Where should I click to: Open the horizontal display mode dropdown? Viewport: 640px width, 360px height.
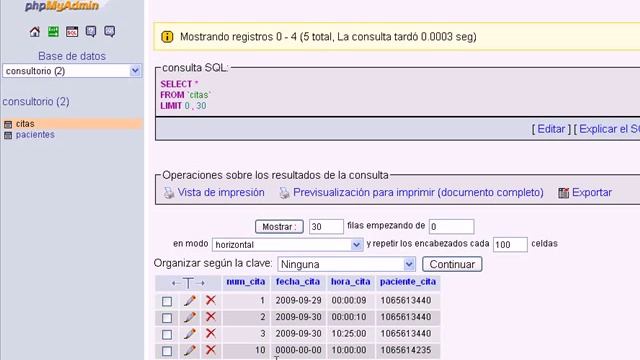(287, 245)
